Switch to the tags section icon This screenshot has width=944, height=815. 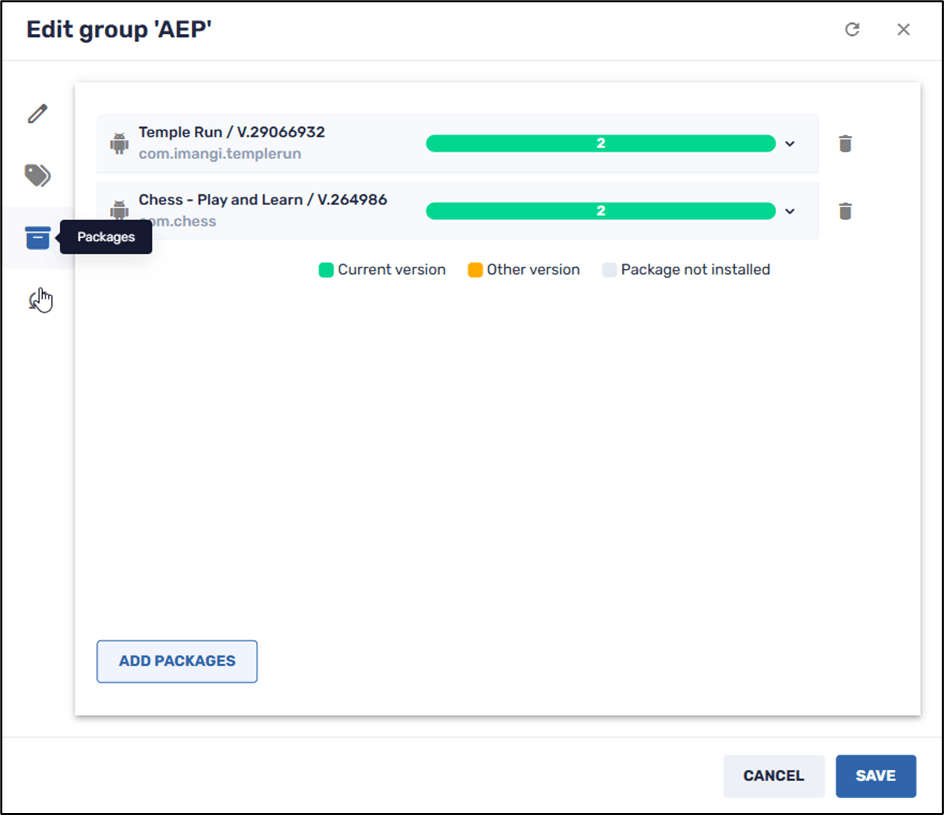[x=38, y=176]
